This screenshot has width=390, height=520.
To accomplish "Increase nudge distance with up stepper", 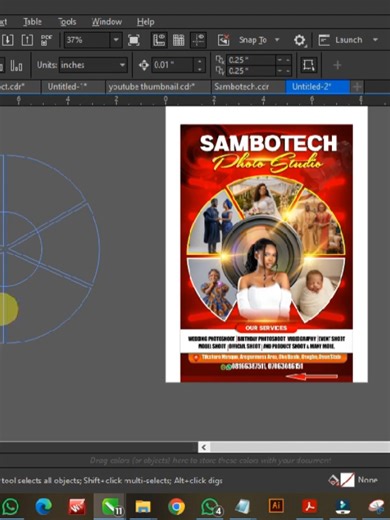I will click(x=199, y=61).
